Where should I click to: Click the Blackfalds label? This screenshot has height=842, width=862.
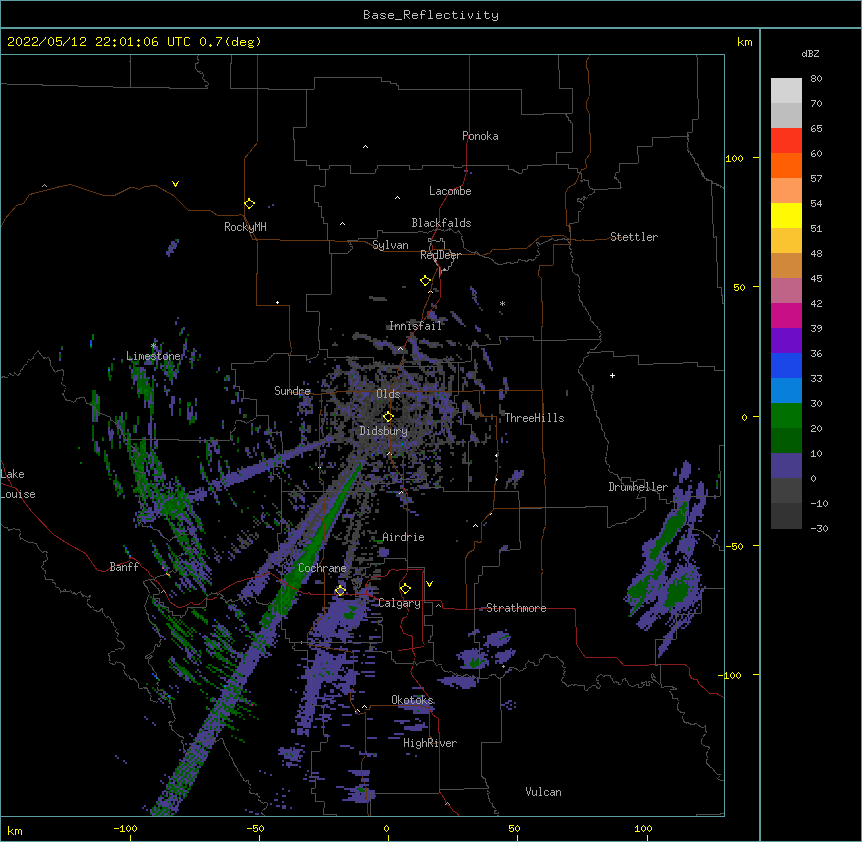tap(441, 223)
